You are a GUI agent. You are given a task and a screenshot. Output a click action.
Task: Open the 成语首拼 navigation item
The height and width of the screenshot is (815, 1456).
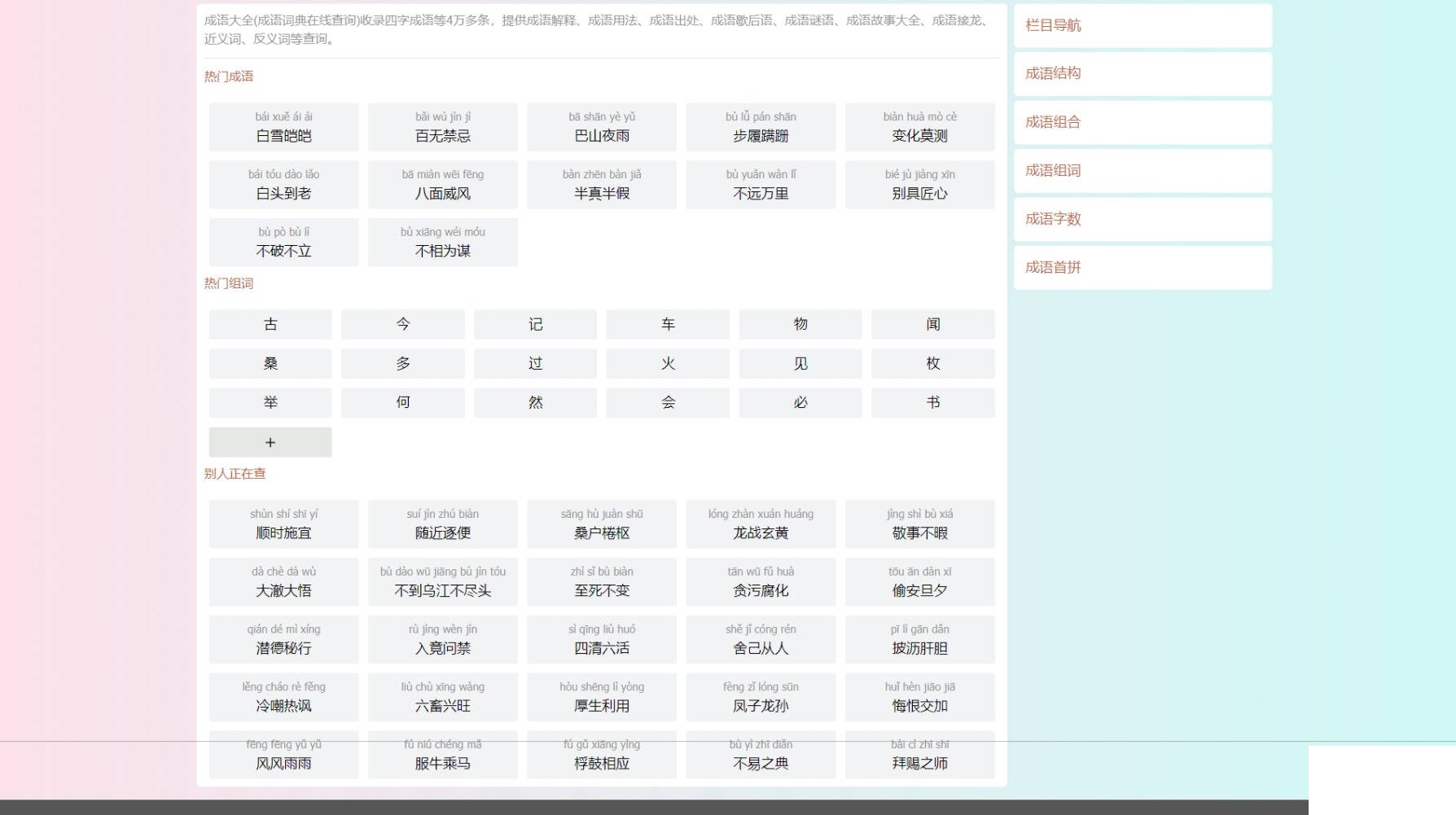point(1142,267)
